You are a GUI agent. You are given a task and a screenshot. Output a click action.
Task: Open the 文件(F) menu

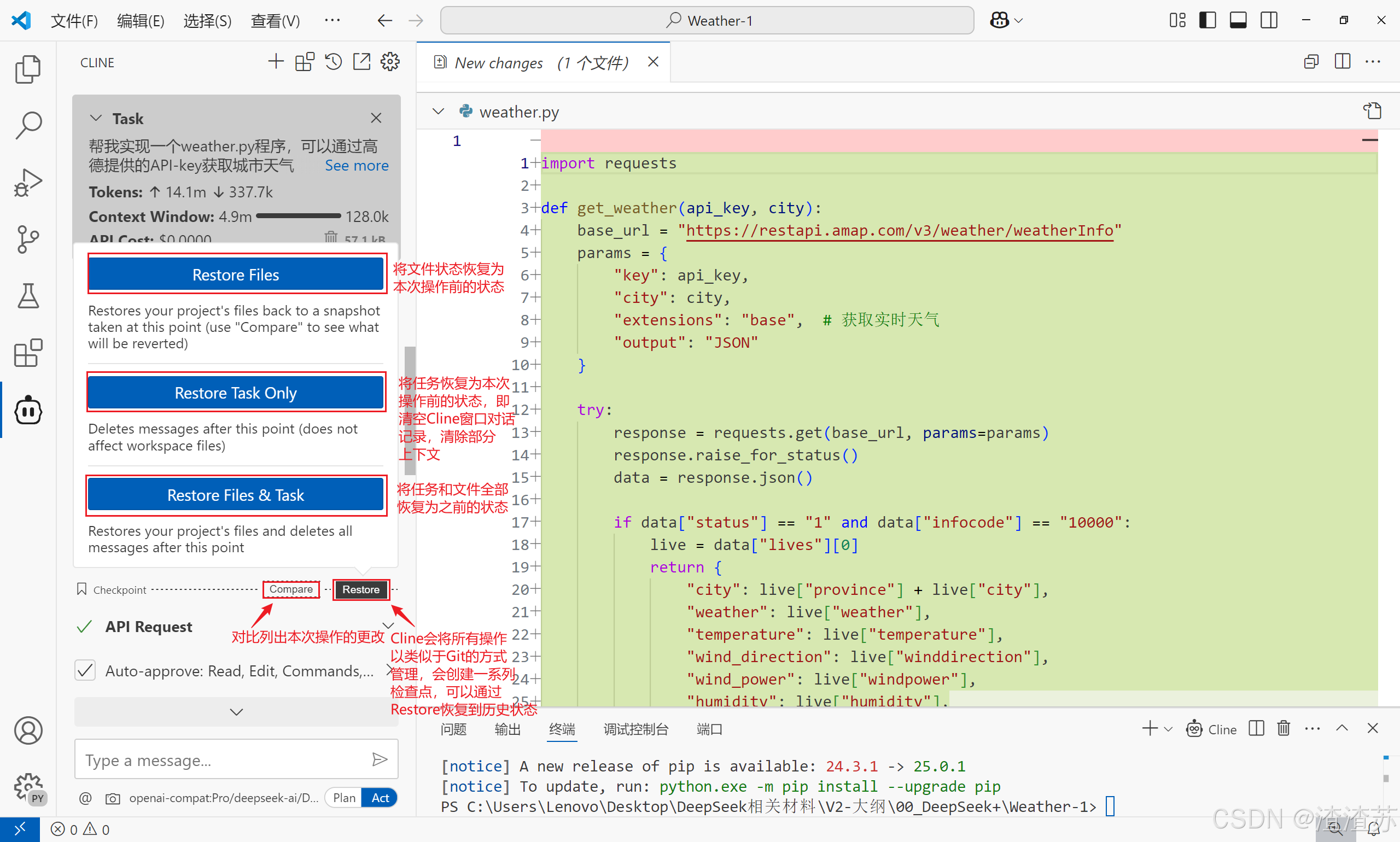click(x=74, y=21)
